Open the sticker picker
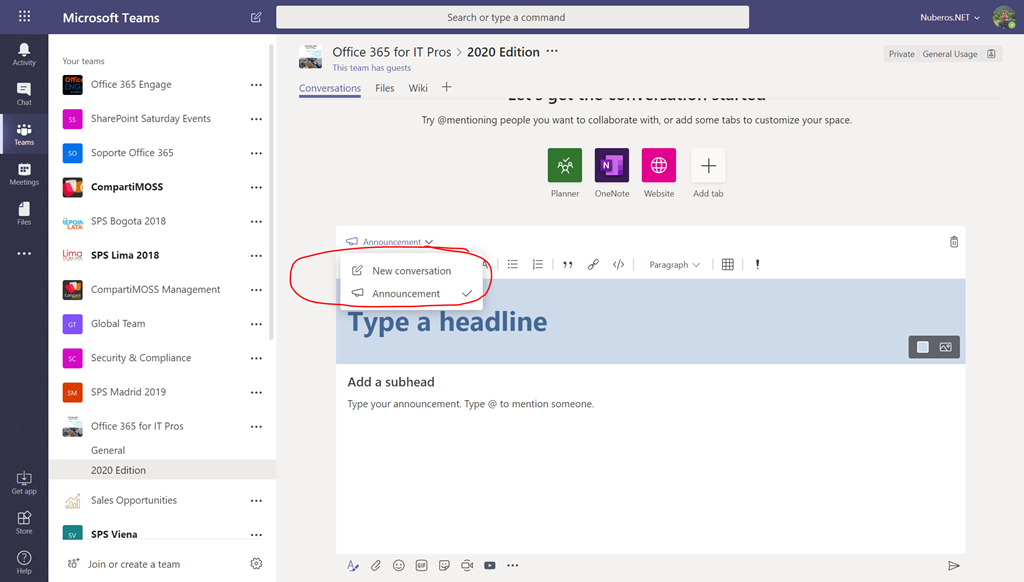Image resolution: width=1024 pixels, height=582 pixels. [444, 565]
